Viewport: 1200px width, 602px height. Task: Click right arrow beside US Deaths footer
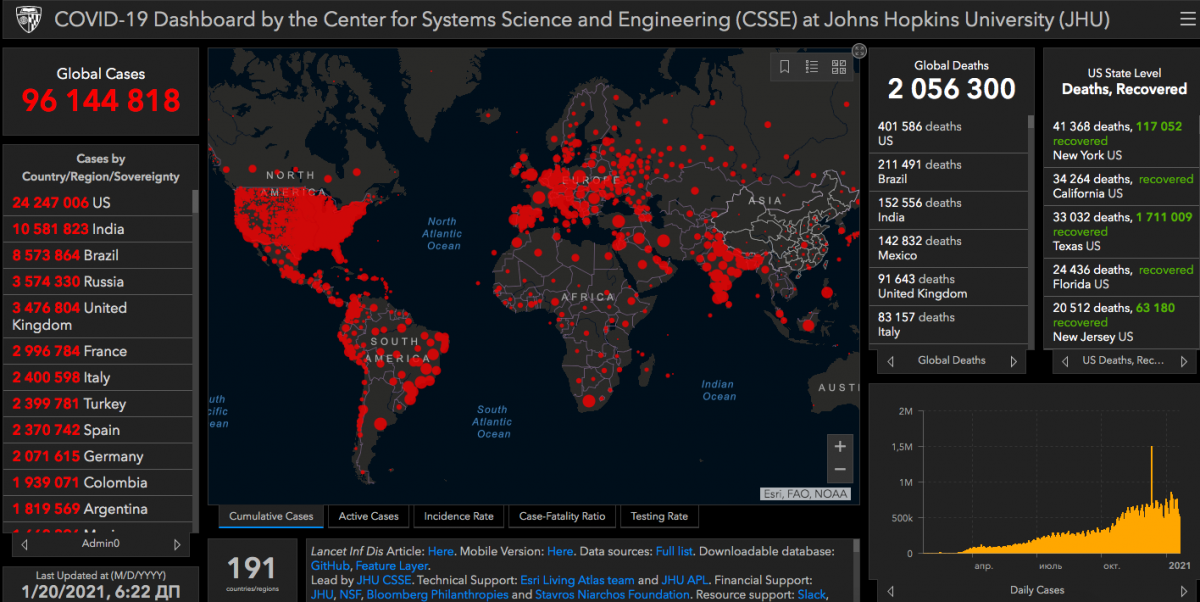[1186, 361]
